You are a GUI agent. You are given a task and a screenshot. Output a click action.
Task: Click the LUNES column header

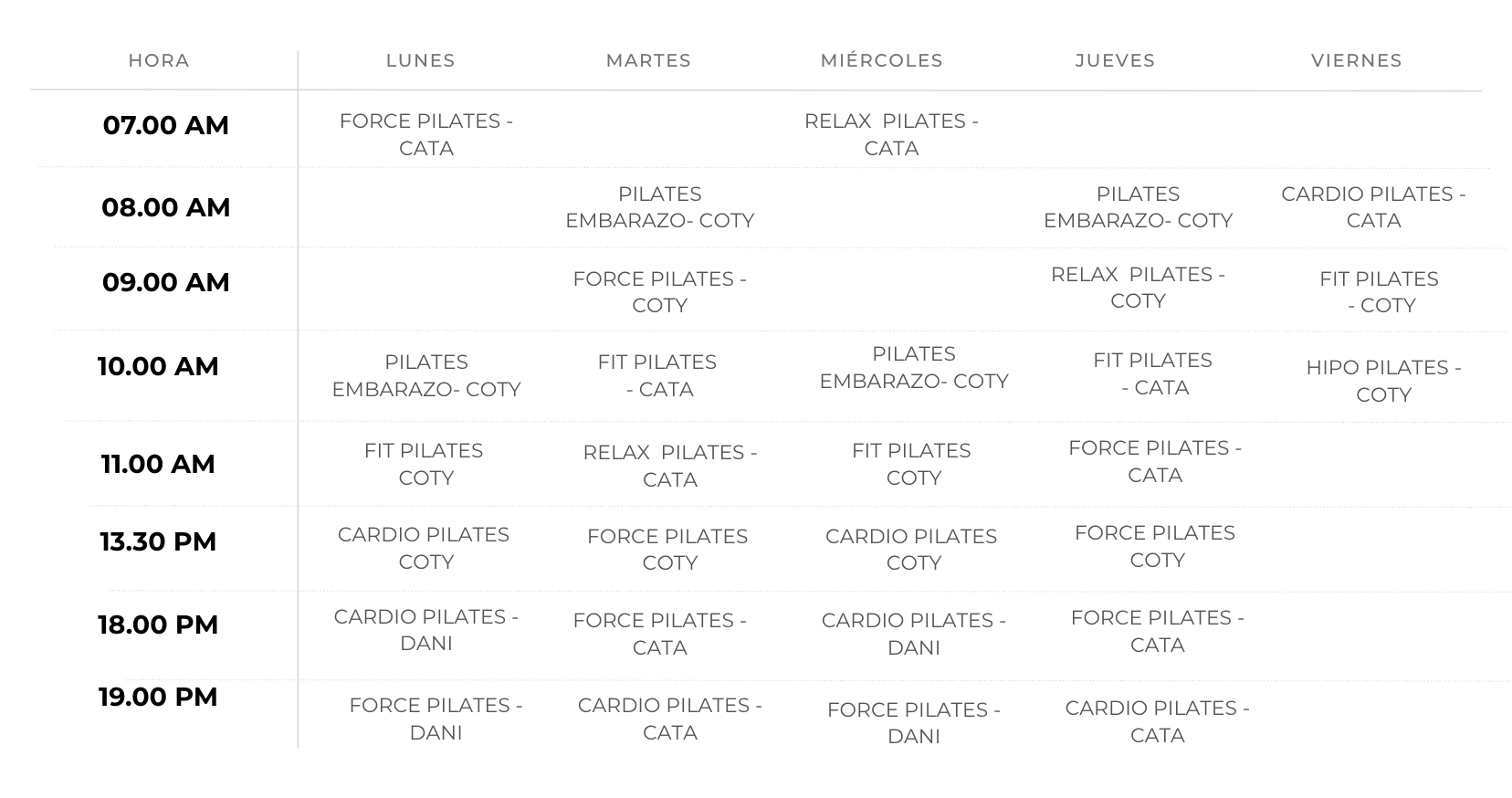coord(420,61)
